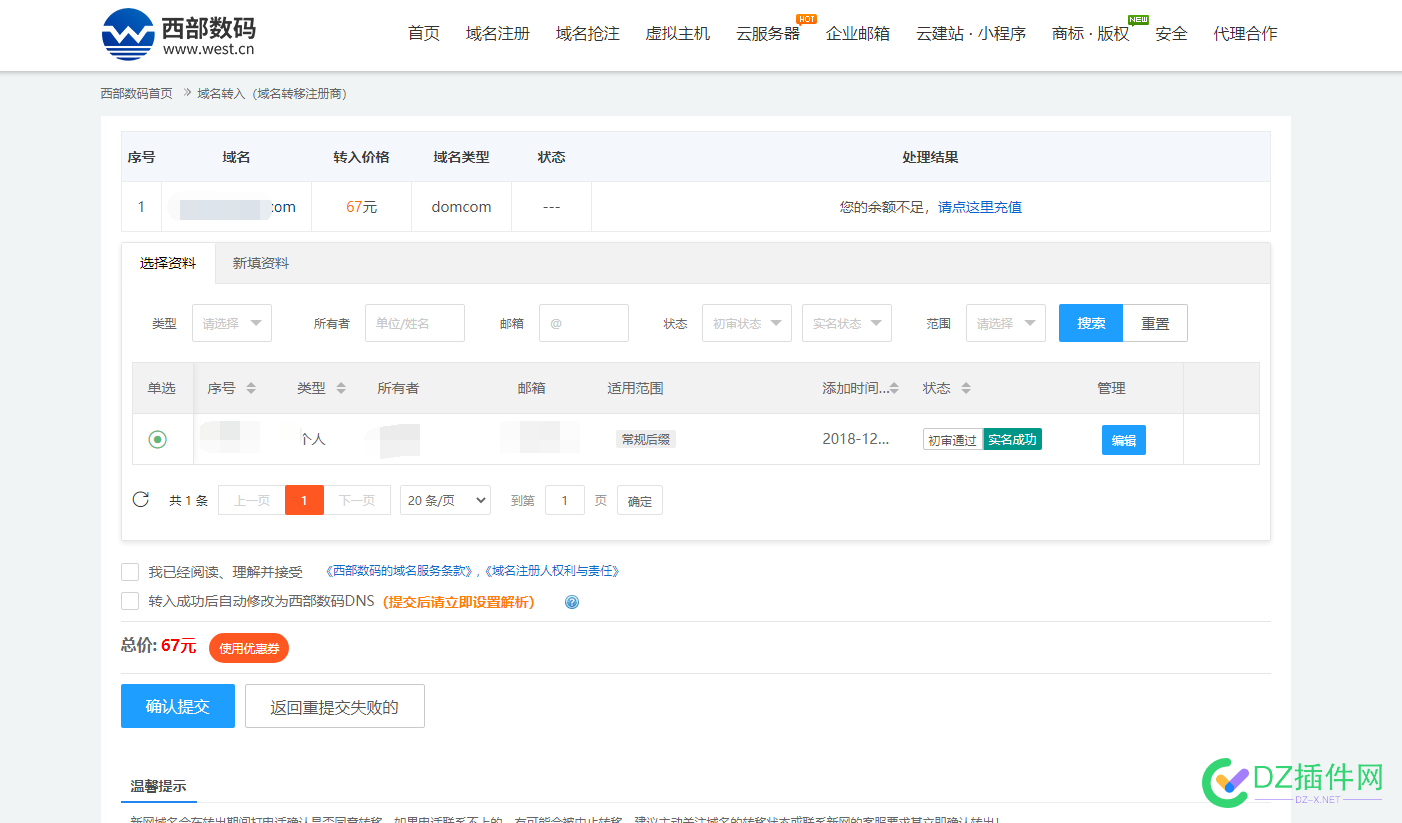This screenshot has height=823, width=1402.
Task: Click the refresh icon beside 共1条
Action: point(141,499)
